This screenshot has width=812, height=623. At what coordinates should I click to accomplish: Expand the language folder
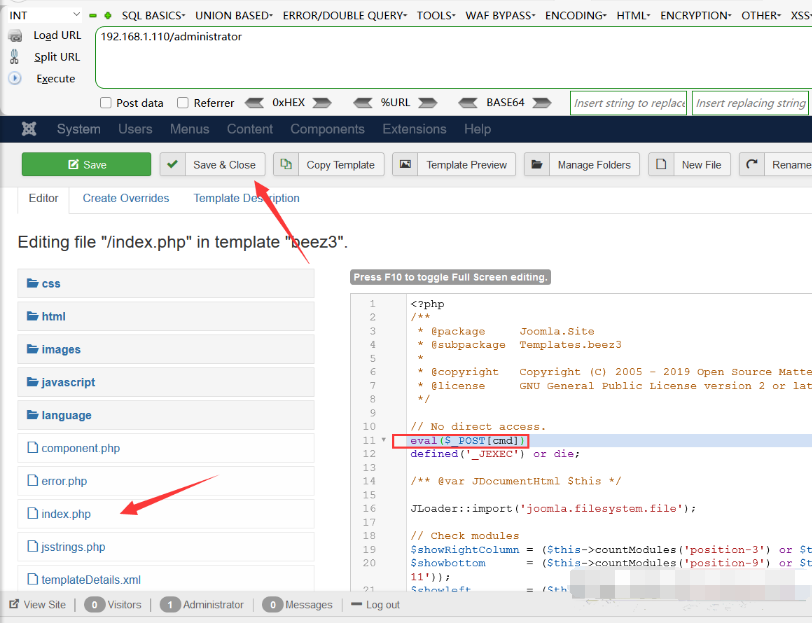[x=166, y=415]
